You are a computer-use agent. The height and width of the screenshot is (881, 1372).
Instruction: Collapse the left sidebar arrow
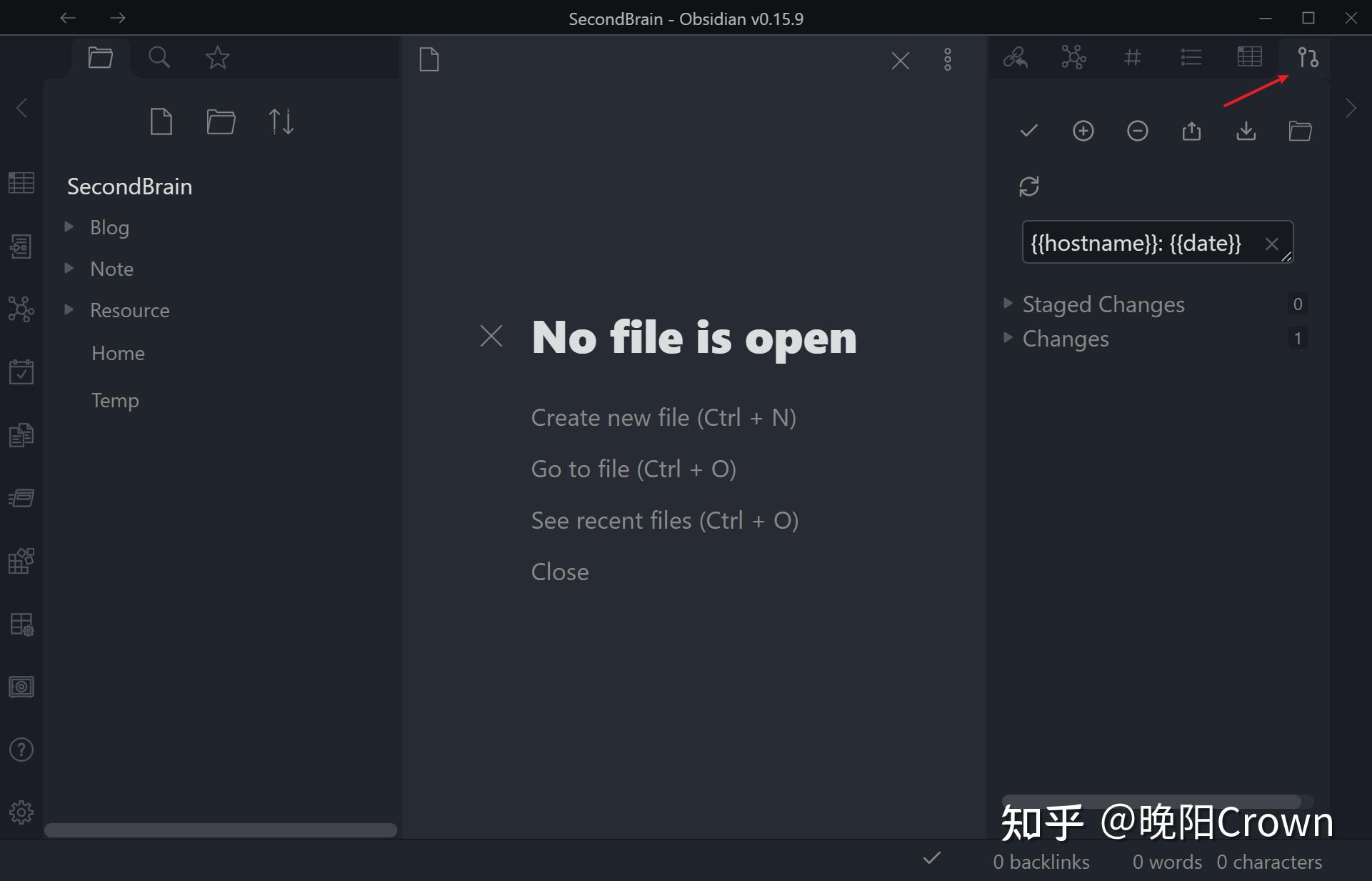click(x=22, y=109)
